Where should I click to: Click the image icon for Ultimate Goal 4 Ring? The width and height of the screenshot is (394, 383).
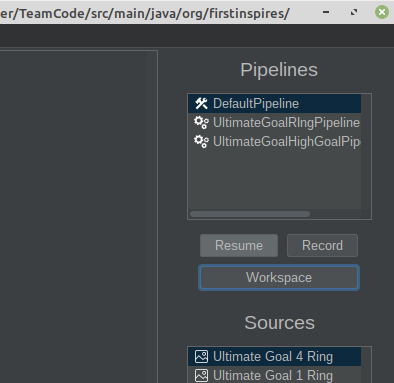click(201, 356)
